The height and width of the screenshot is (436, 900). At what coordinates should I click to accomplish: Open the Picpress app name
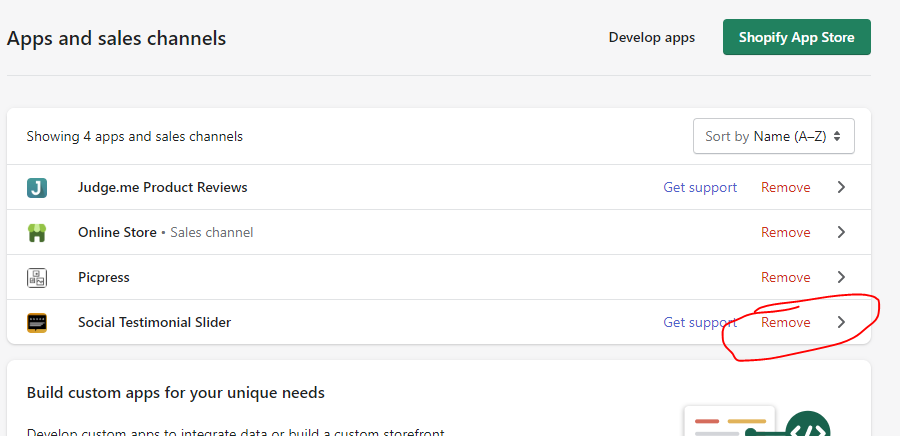(x=104, y=278)
